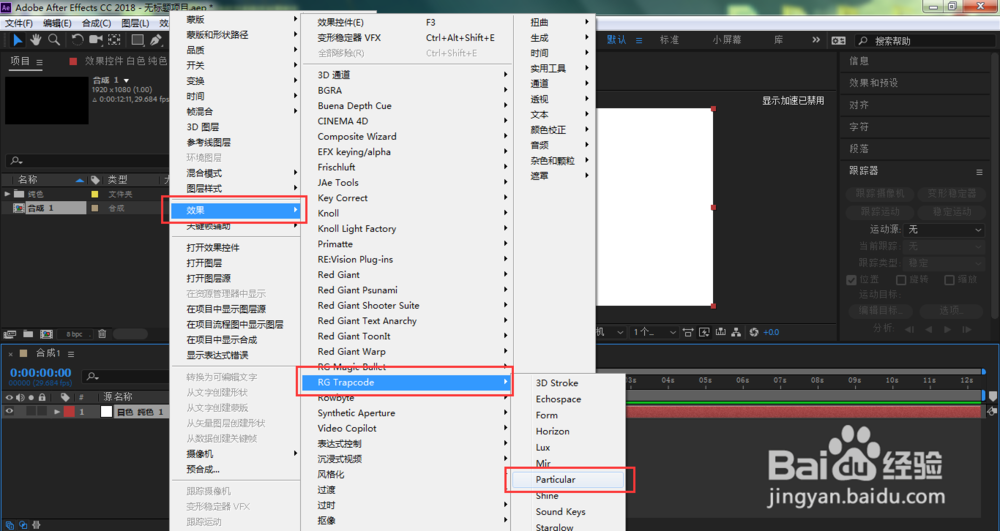Viewport: 1000px width, 531px height.
Task: Switch to the 标准 workspace
Action: pyautogui.click(x=669, y=40)
